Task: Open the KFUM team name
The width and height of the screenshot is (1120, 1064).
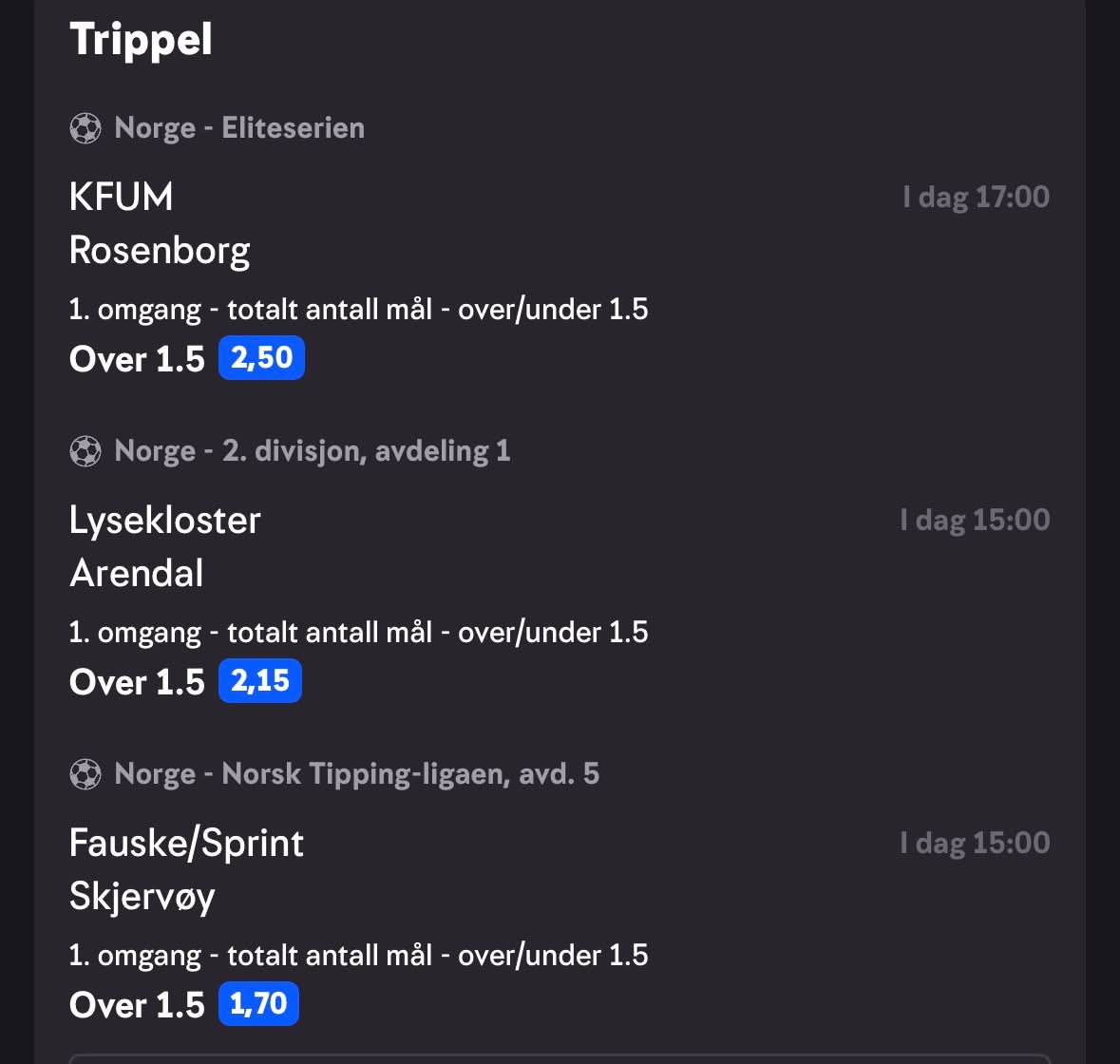Action: tap(122, 197)
